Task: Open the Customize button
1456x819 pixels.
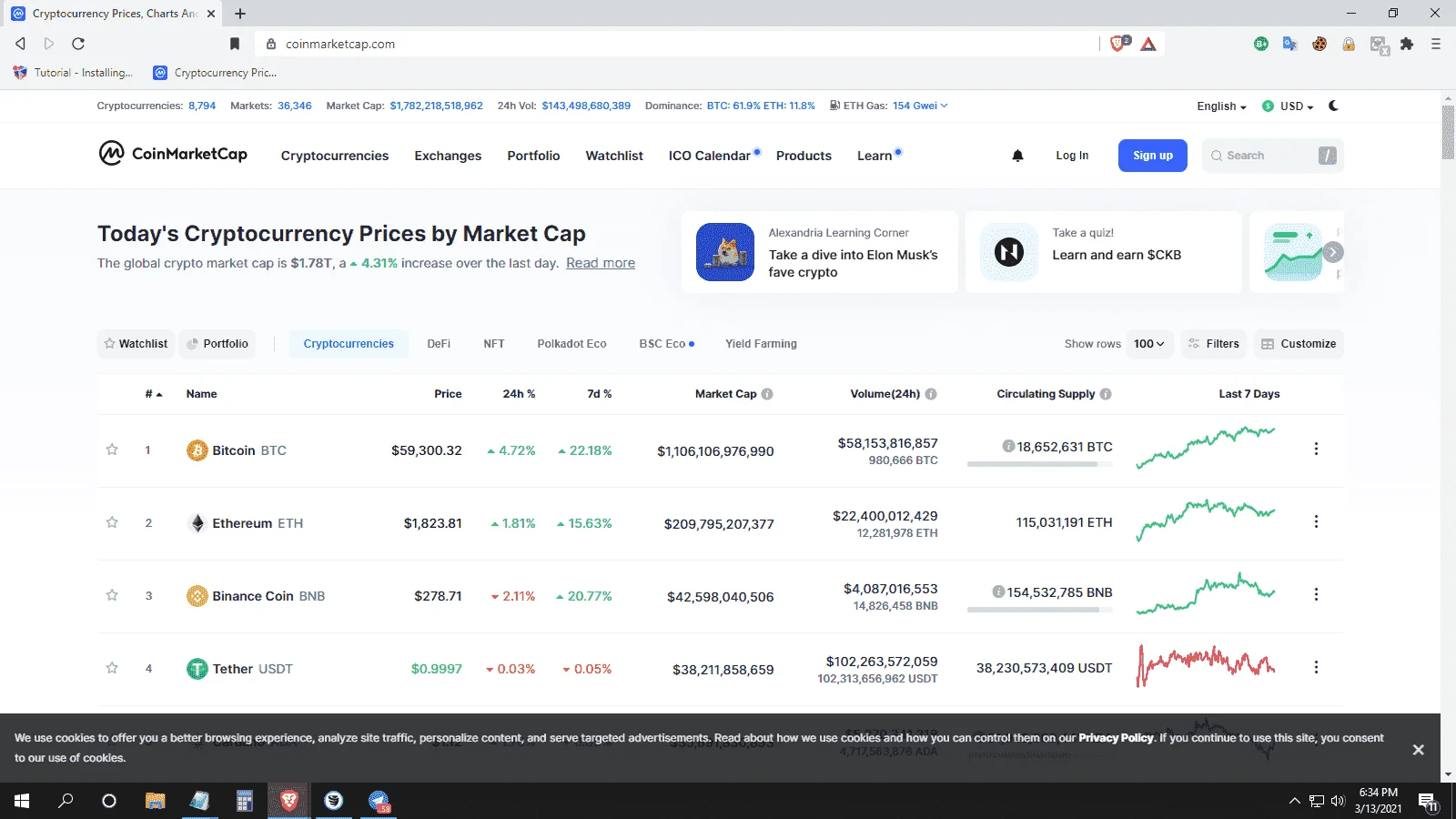Action: (1299, 344)
